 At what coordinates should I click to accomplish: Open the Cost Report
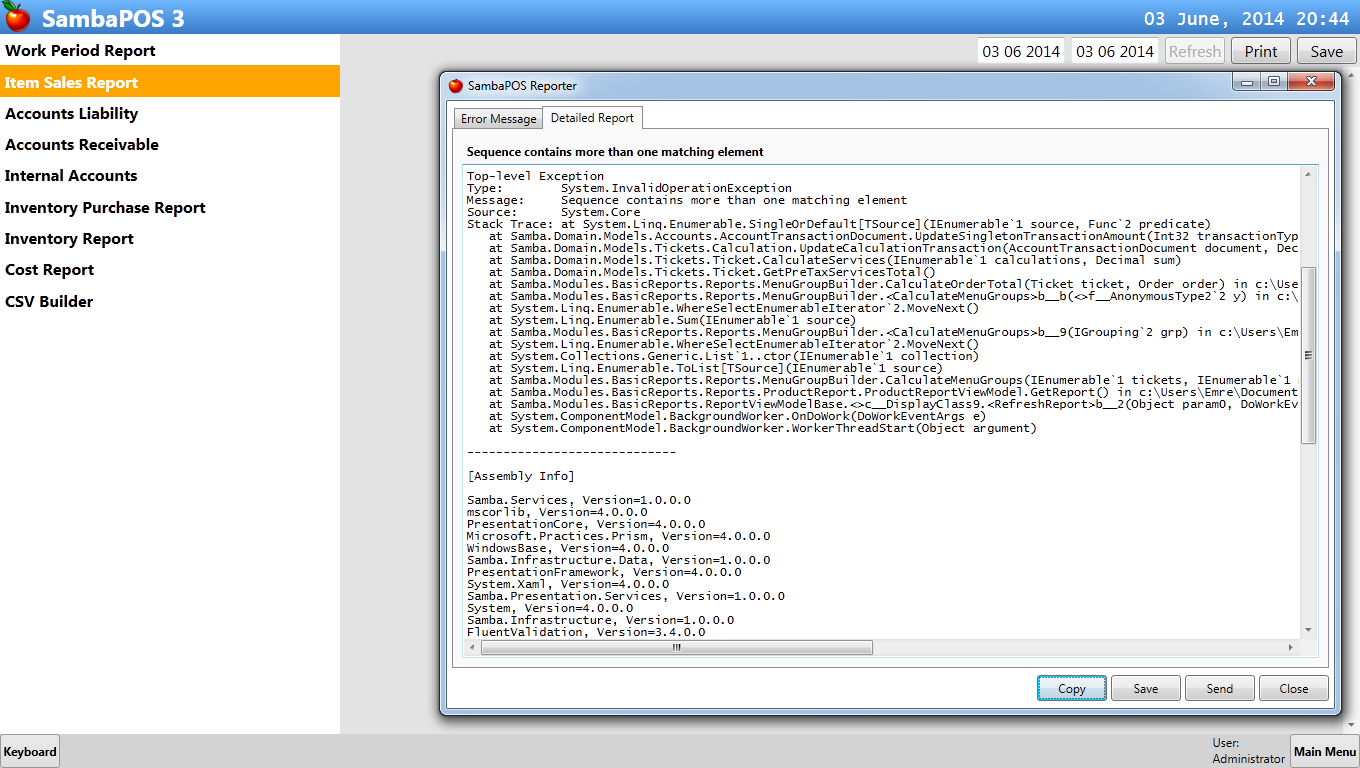coord(50,270)
